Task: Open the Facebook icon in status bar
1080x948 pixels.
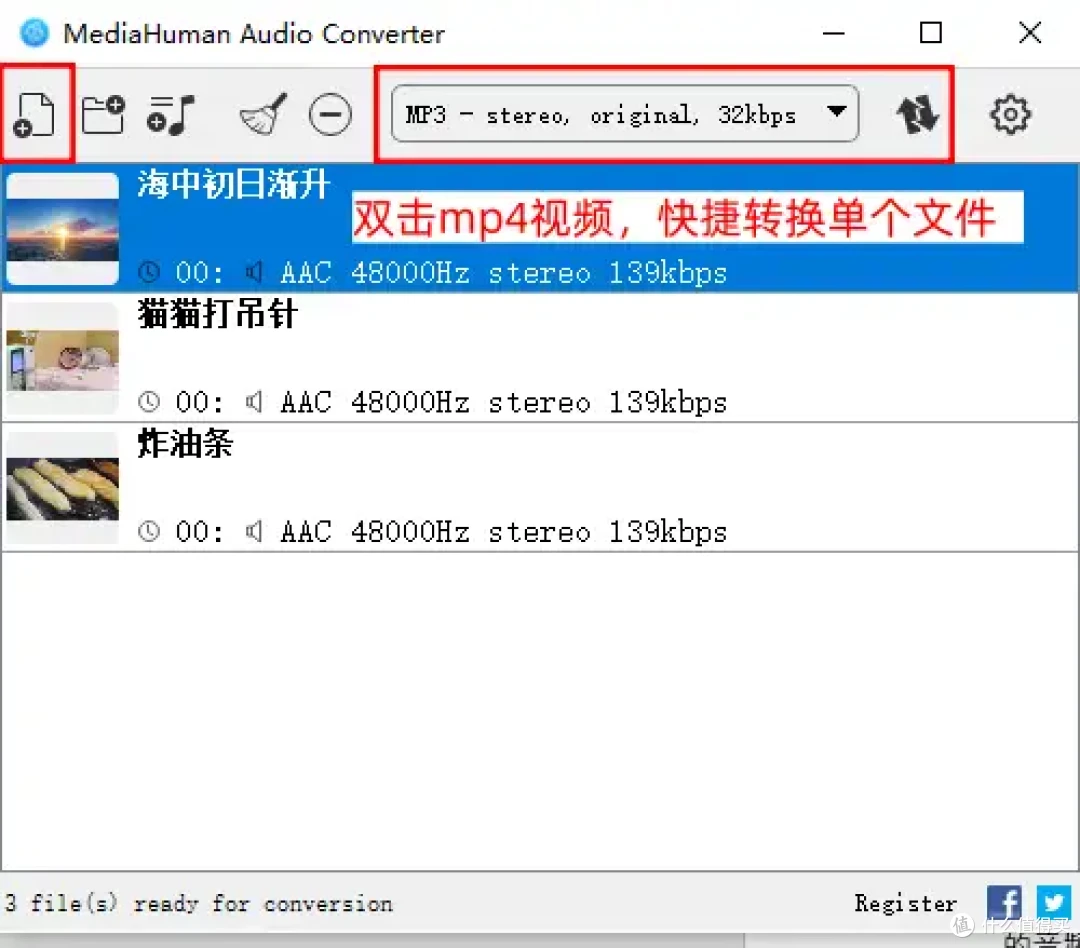Action: [x=1004, y=903]
